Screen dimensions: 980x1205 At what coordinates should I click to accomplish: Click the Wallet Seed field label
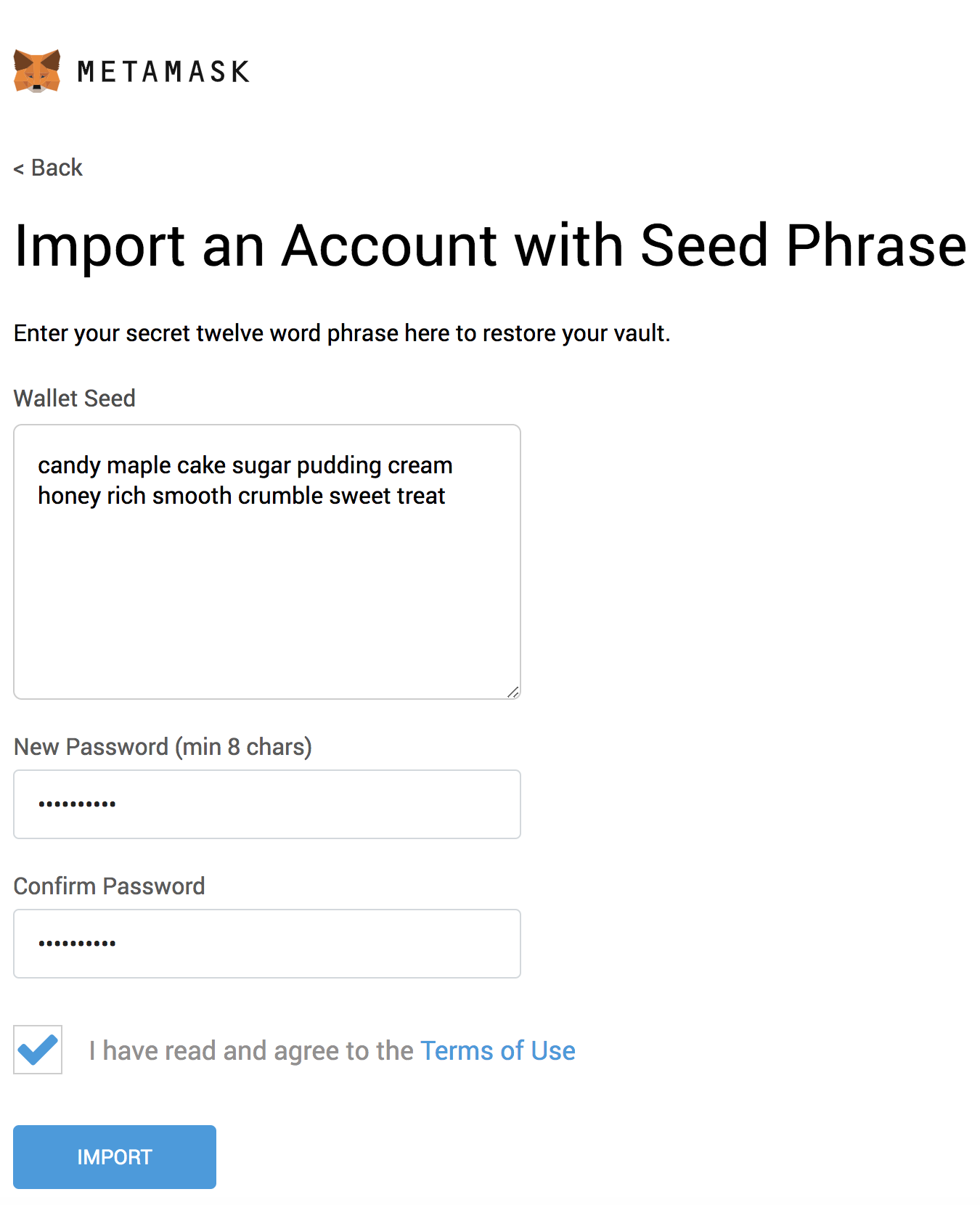(x=73, y=398)
